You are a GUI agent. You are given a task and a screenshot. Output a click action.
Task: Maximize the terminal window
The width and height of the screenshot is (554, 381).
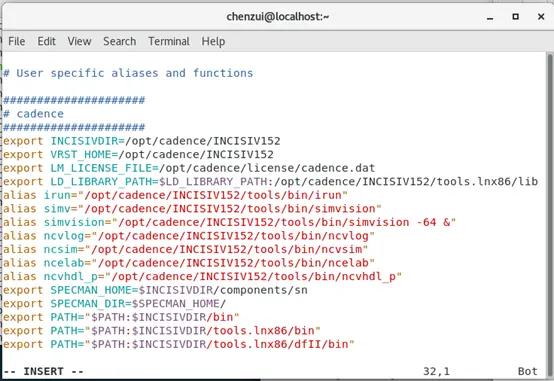(x=515, y=17)
